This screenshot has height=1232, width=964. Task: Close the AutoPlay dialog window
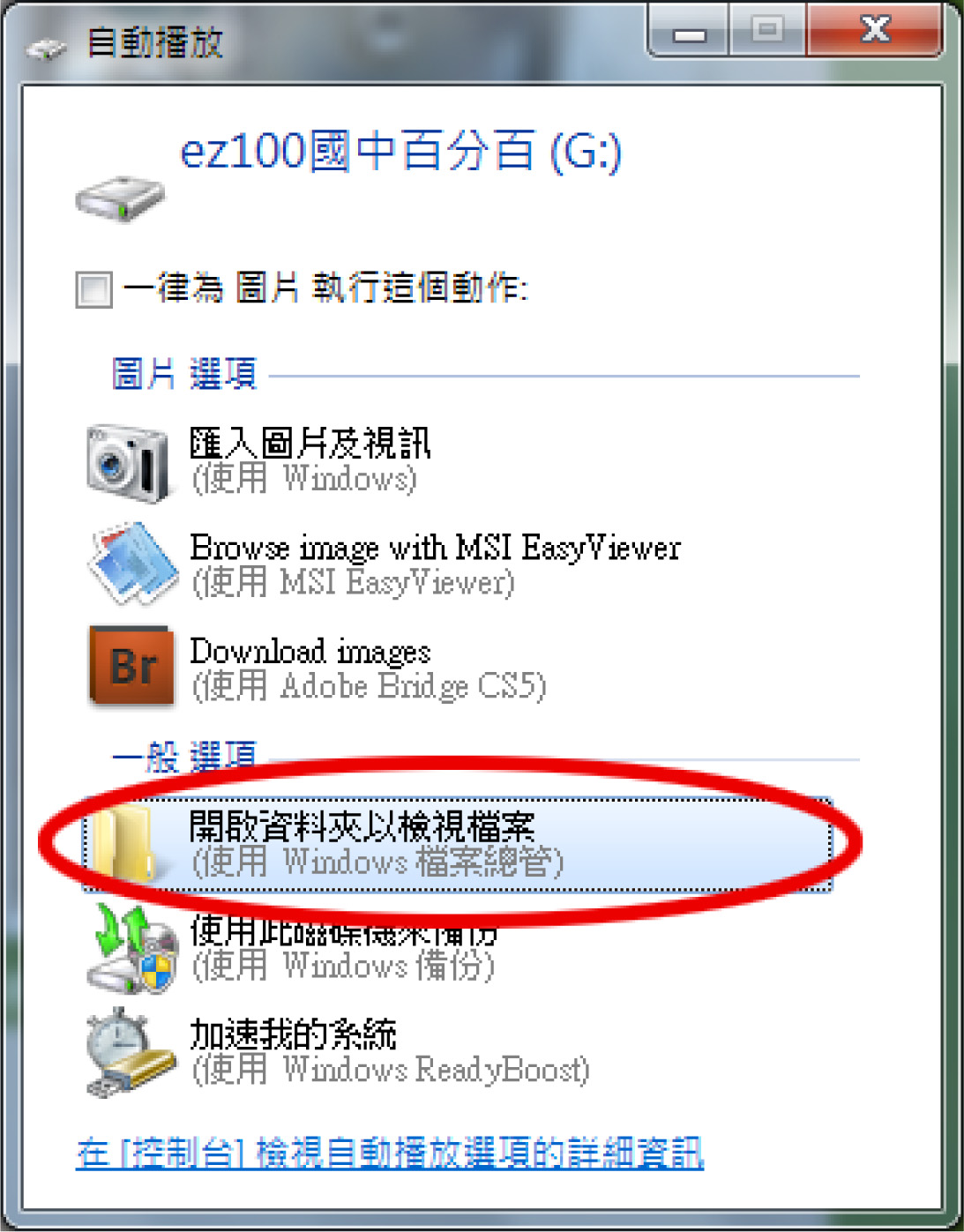pyautogui.click(x=875, y=31)
